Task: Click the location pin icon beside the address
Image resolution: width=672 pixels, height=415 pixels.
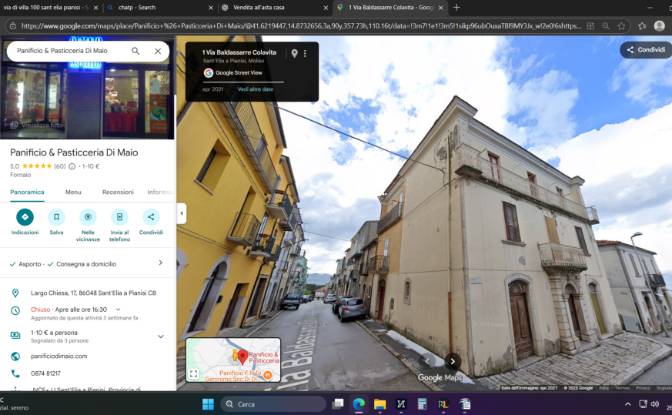Action: [15, 293]
